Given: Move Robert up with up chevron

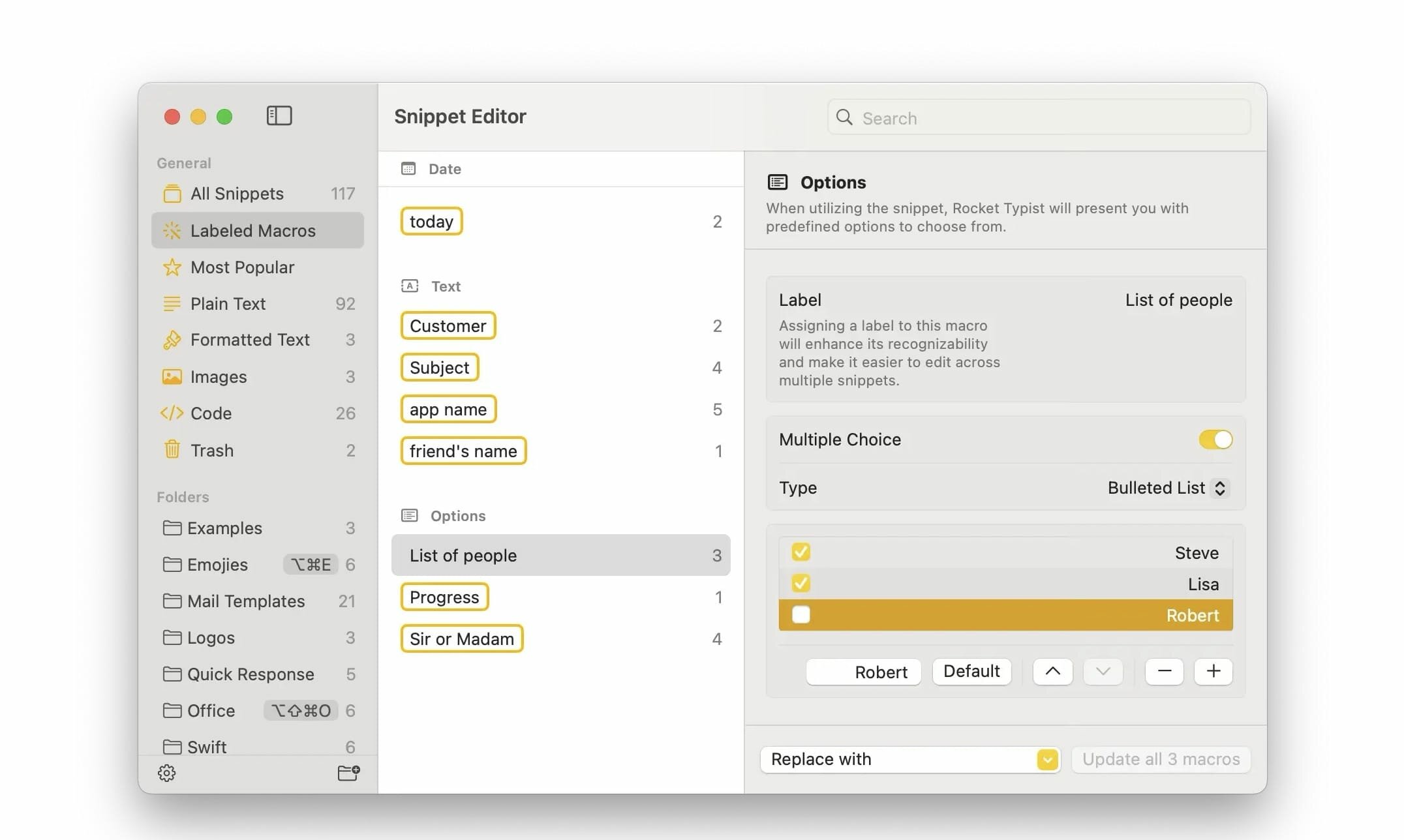Looking at the screenshot, I should pyautogui.click(x=1052, y=671).
